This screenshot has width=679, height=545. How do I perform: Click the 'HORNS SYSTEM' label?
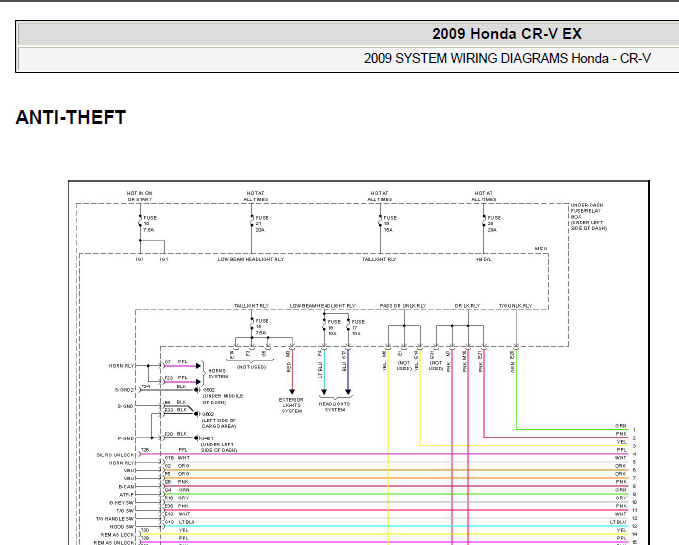pyautogui.click(x=217, y=374)
